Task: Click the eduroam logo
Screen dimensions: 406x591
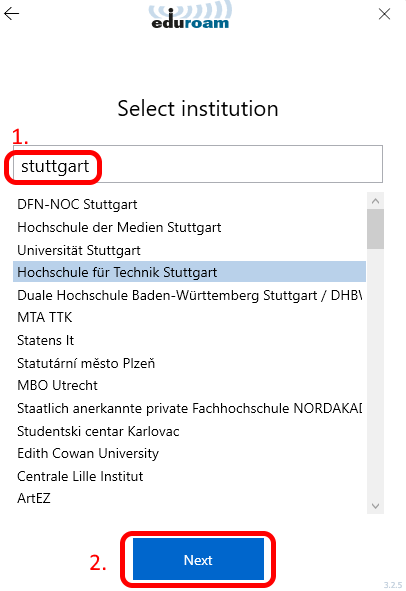Action: (190, 15)
